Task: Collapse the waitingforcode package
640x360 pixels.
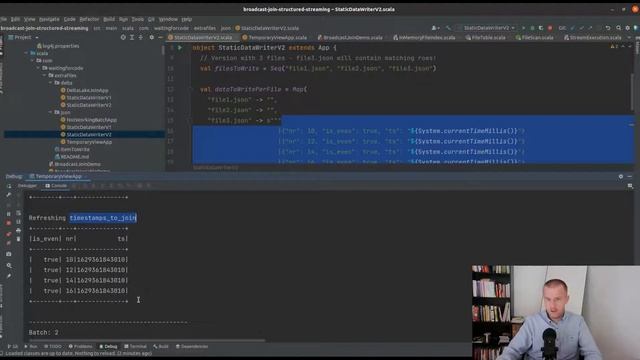Action: pos(39,68)
